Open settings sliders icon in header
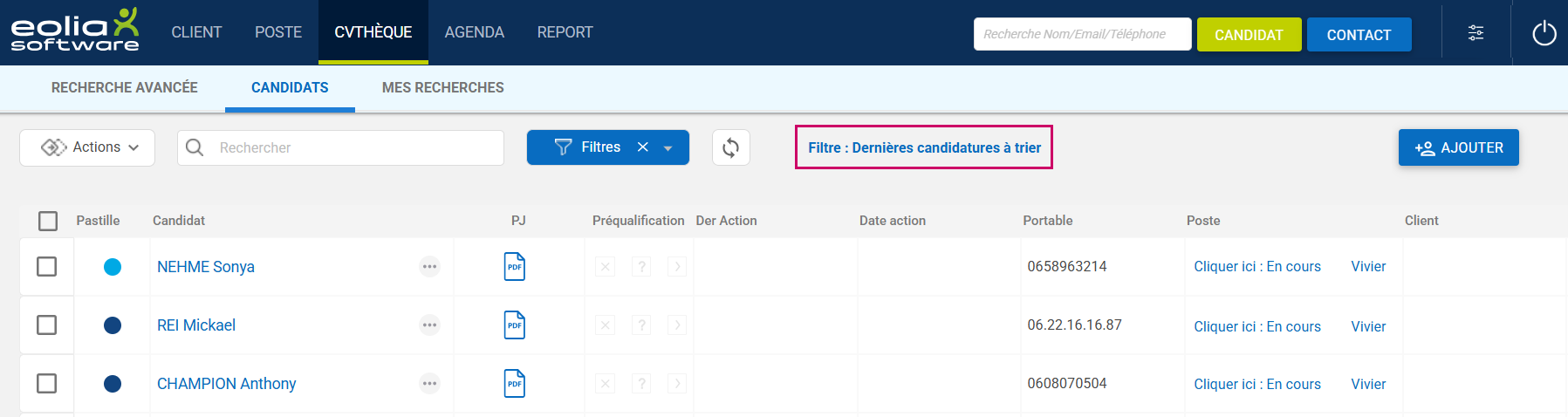This screenshot has width=1568, height=417. pyautogui.click(x=1476, y=33)
